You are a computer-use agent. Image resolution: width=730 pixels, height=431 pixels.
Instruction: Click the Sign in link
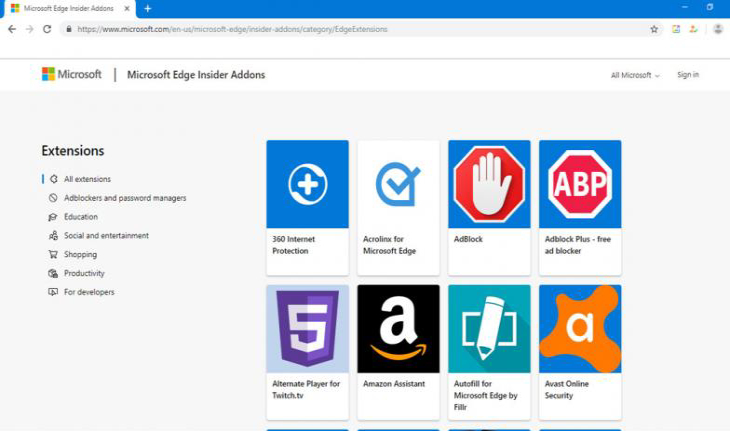pyautogui.click(x=688, y=74)
